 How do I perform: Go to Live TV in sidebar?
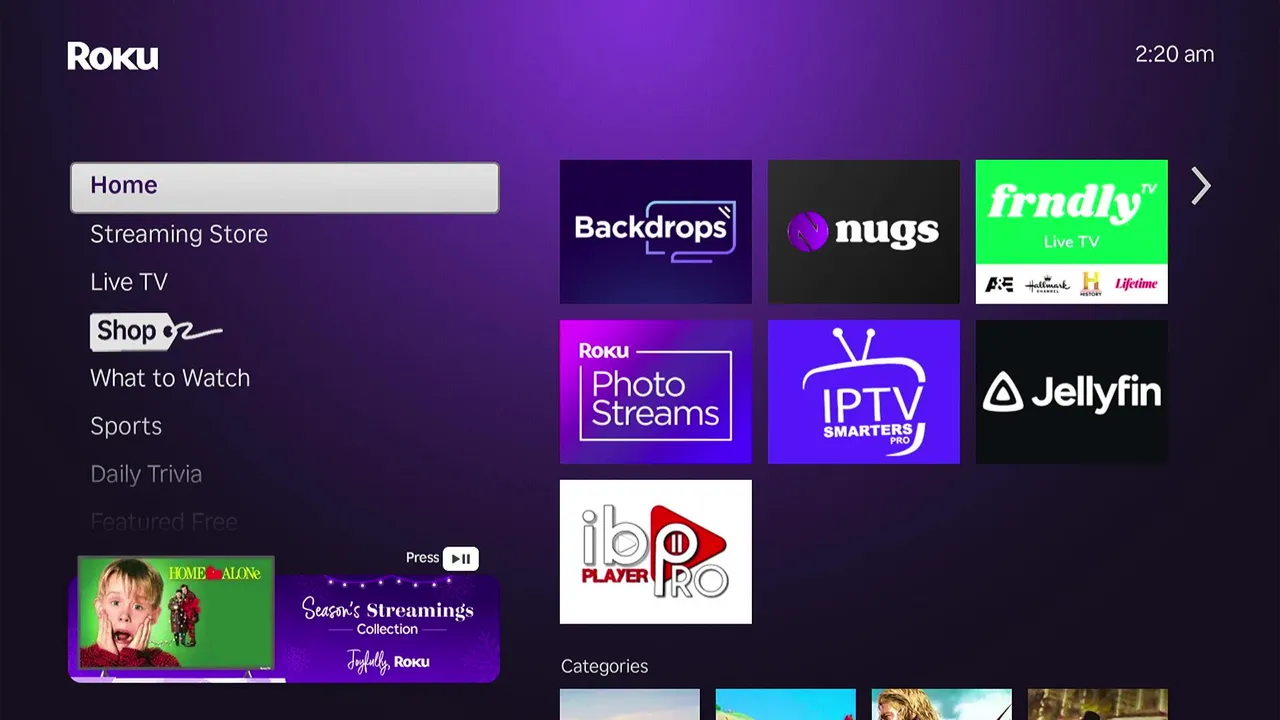point(129,282)
